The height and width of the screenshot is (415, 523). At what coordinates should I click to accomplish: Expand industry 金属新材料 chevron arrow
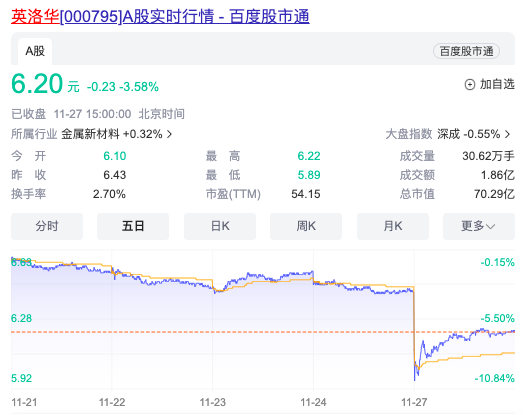click(169, 134)
